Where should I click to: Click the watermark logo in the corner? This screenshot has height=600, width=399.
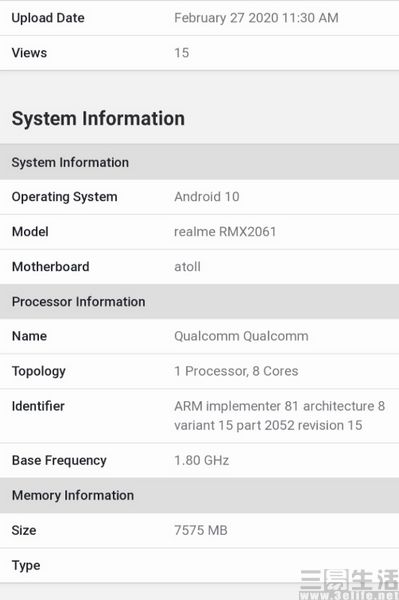point(349,584)
